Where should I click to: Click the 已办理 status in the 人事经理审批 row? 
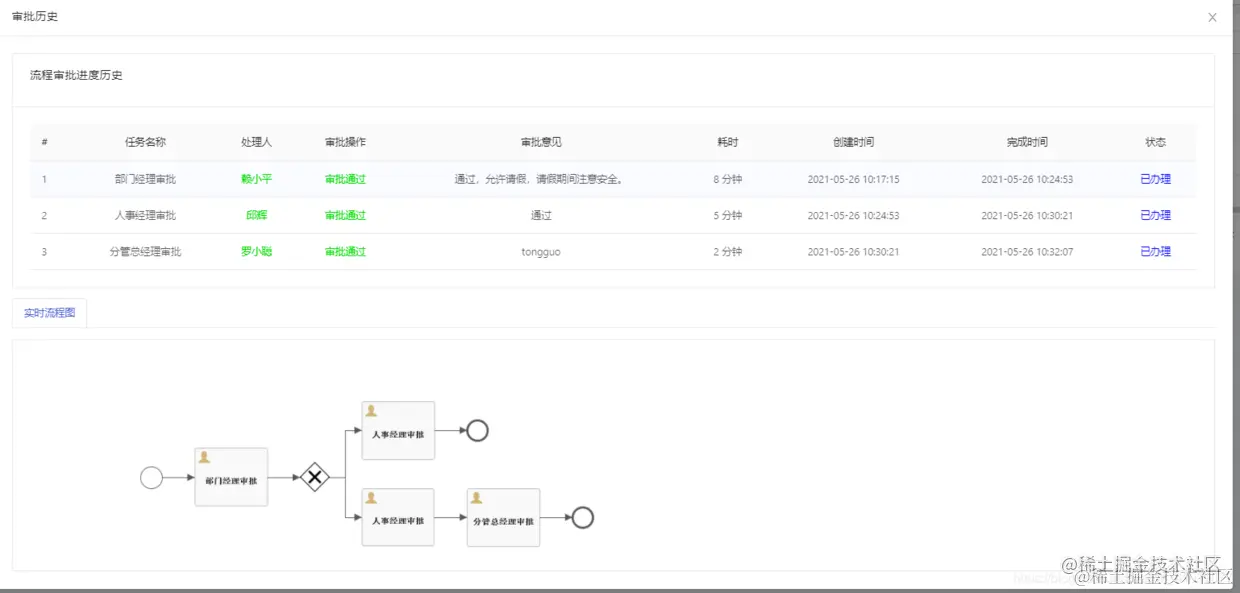pos(1155,215)
